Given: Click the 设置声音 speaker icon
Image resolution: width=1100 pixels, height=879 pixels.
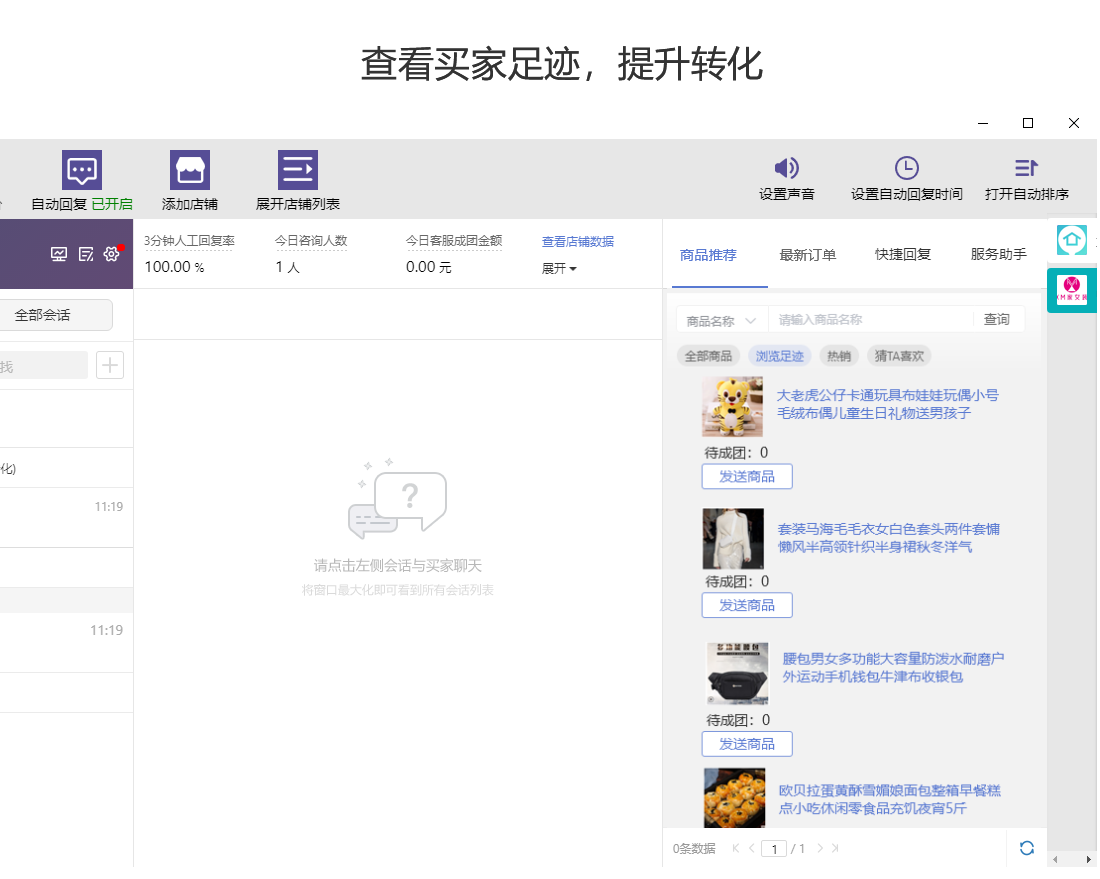Looking at the screenshot, I should click(x=786, y=168).
